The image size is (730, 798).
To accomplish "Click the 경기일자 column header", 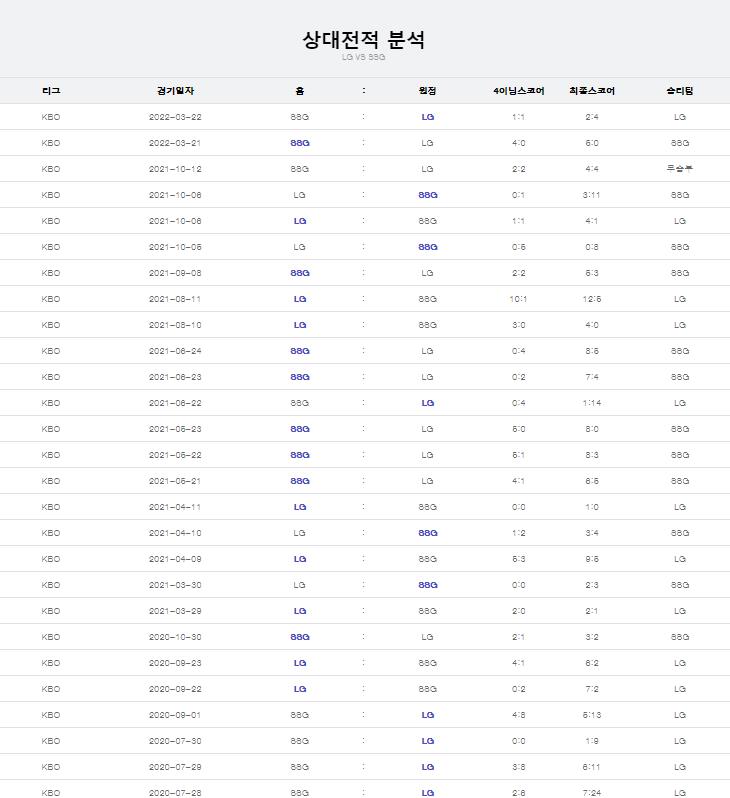I will click(x=175, y=91).
